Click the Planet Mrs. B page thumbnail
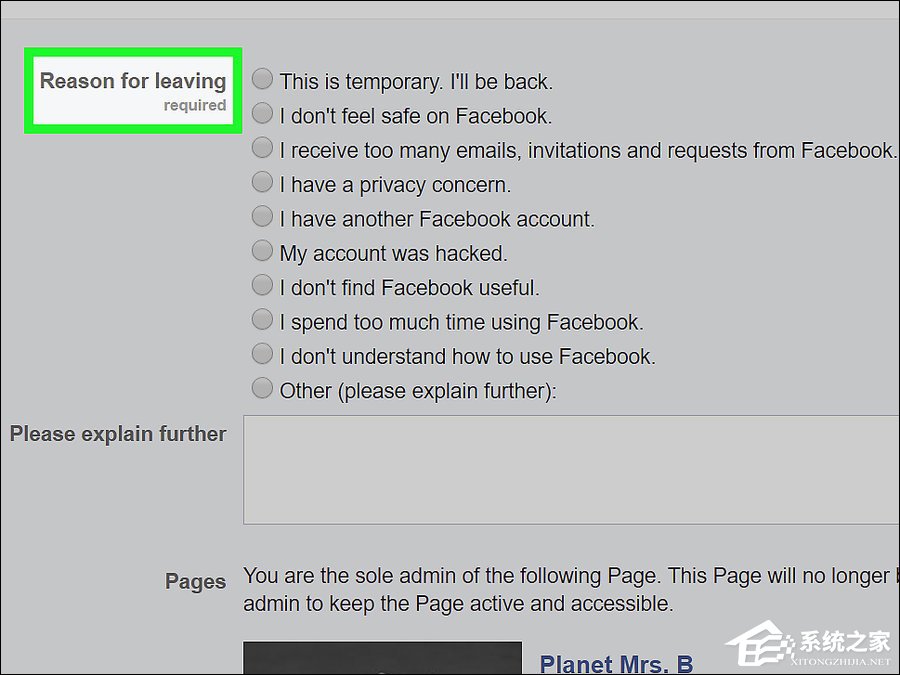 tap(383, 660)
